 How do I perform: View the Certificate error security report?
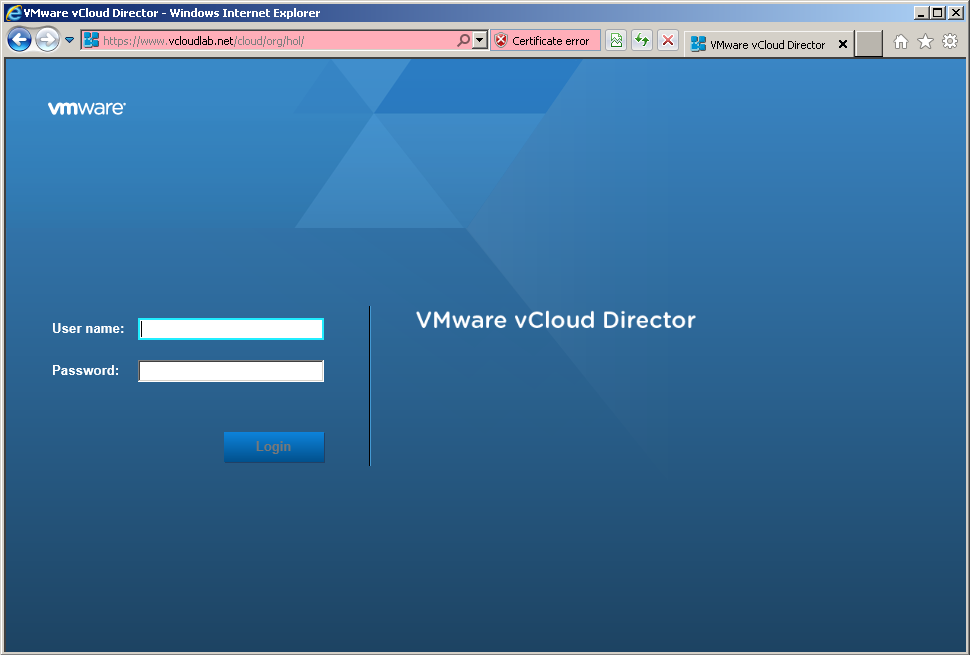pos(545,41)
